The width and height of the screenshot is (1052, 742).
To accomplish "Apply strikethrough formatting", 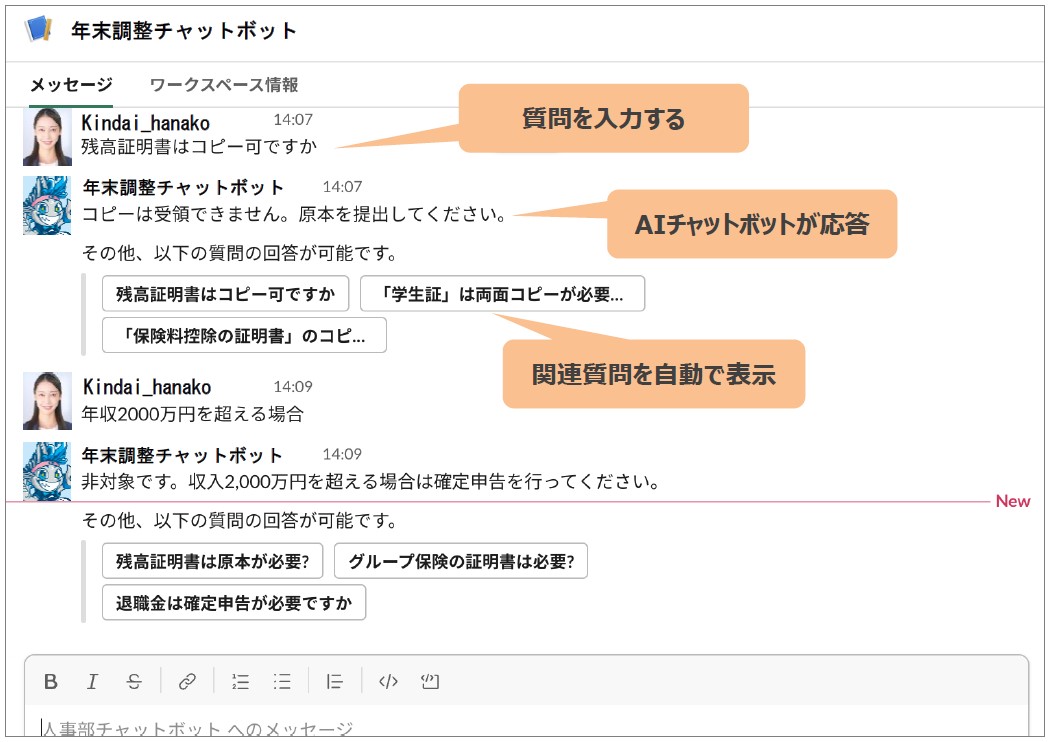I will [x=133, y=681].
